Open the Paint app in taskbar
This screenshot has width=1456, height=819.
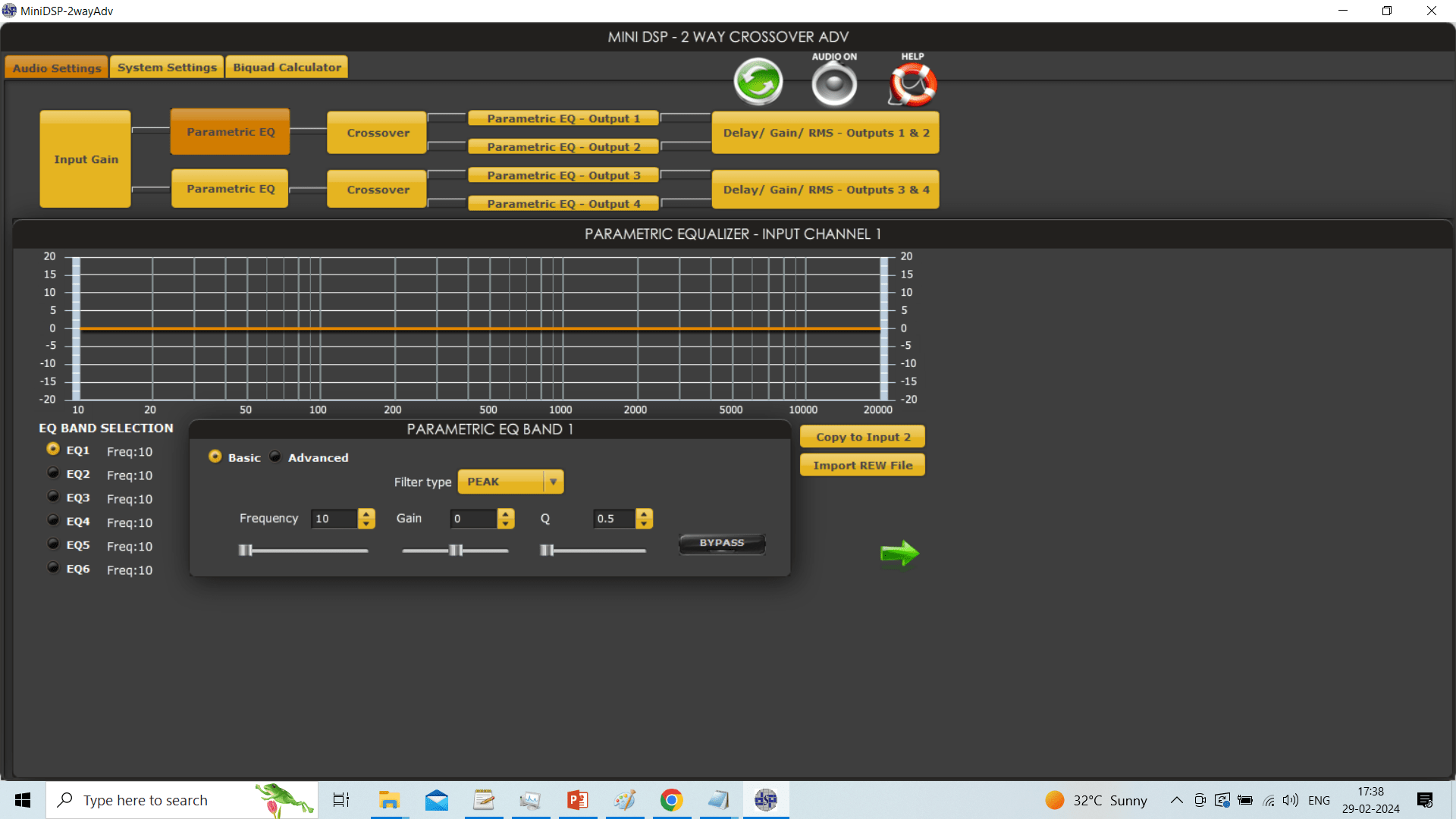(625, 800)
